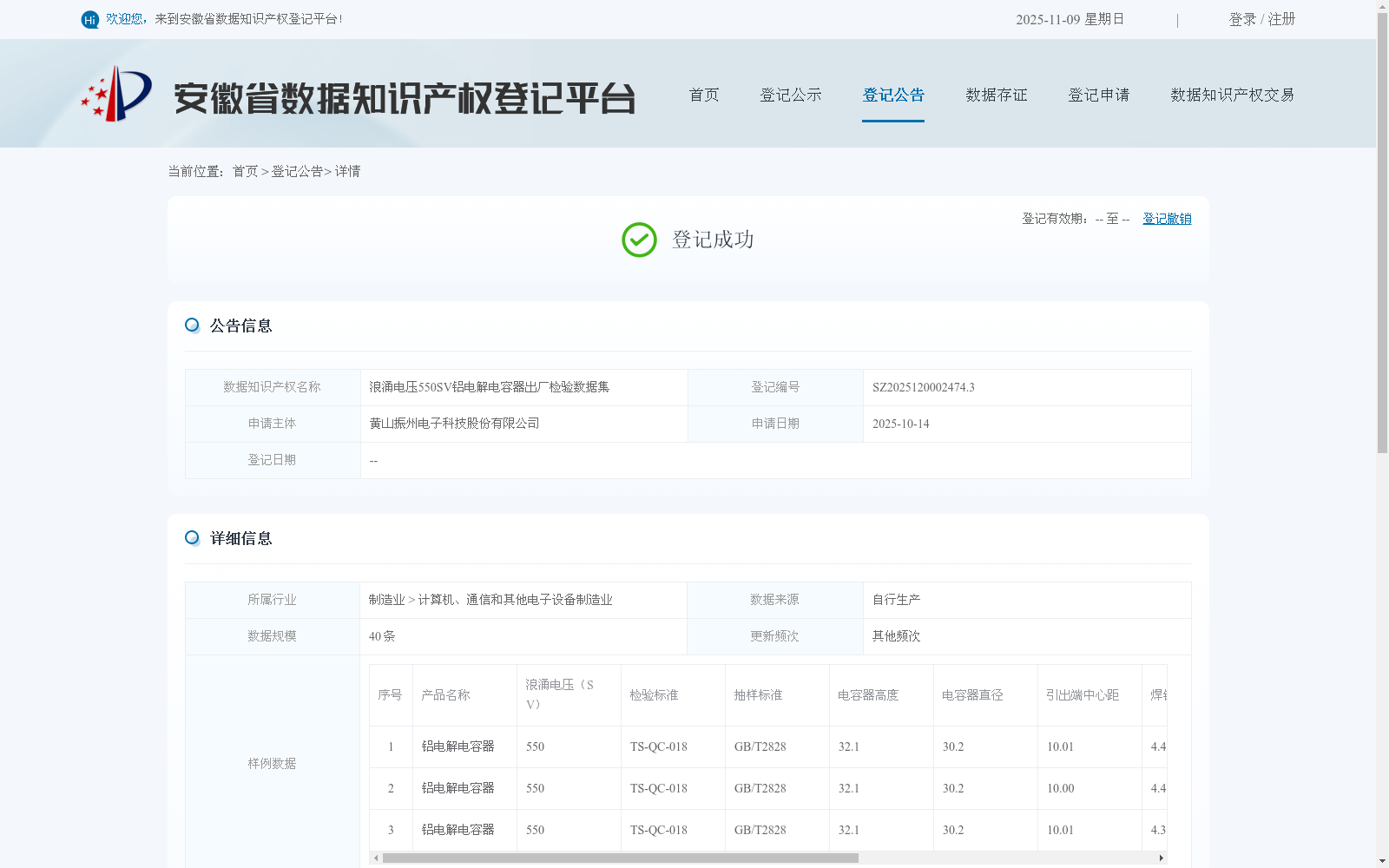Click the table's horizontal scroll right arrow
This screenshot has width=1389, height=868.
pyautogui.click(x=1161, y=858)
